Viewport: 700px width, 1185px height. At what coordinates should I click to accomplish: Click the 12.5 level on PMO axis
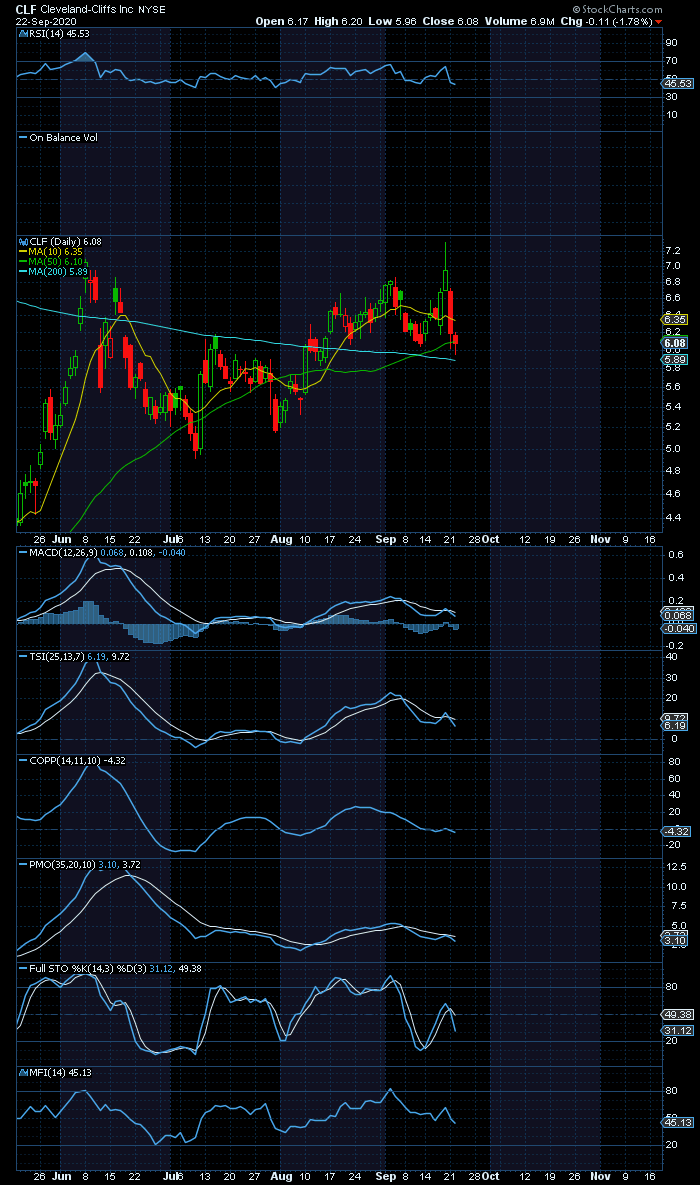pos(675,866)
